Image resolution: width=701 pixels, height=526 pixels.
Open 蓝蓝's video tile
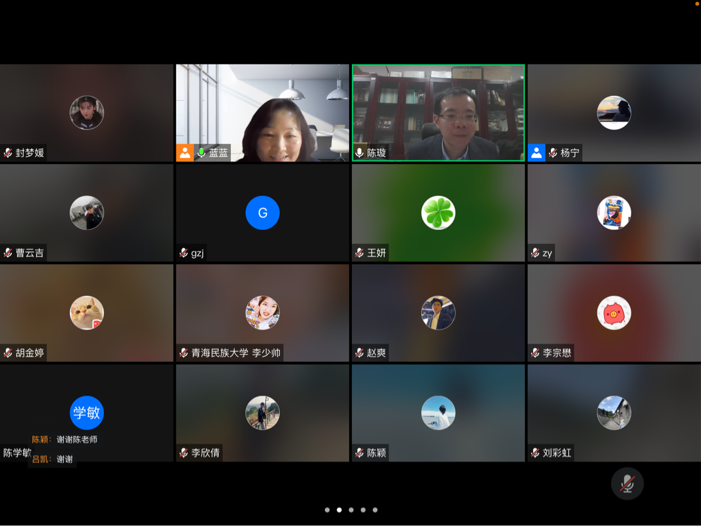(x=262, y=110)
